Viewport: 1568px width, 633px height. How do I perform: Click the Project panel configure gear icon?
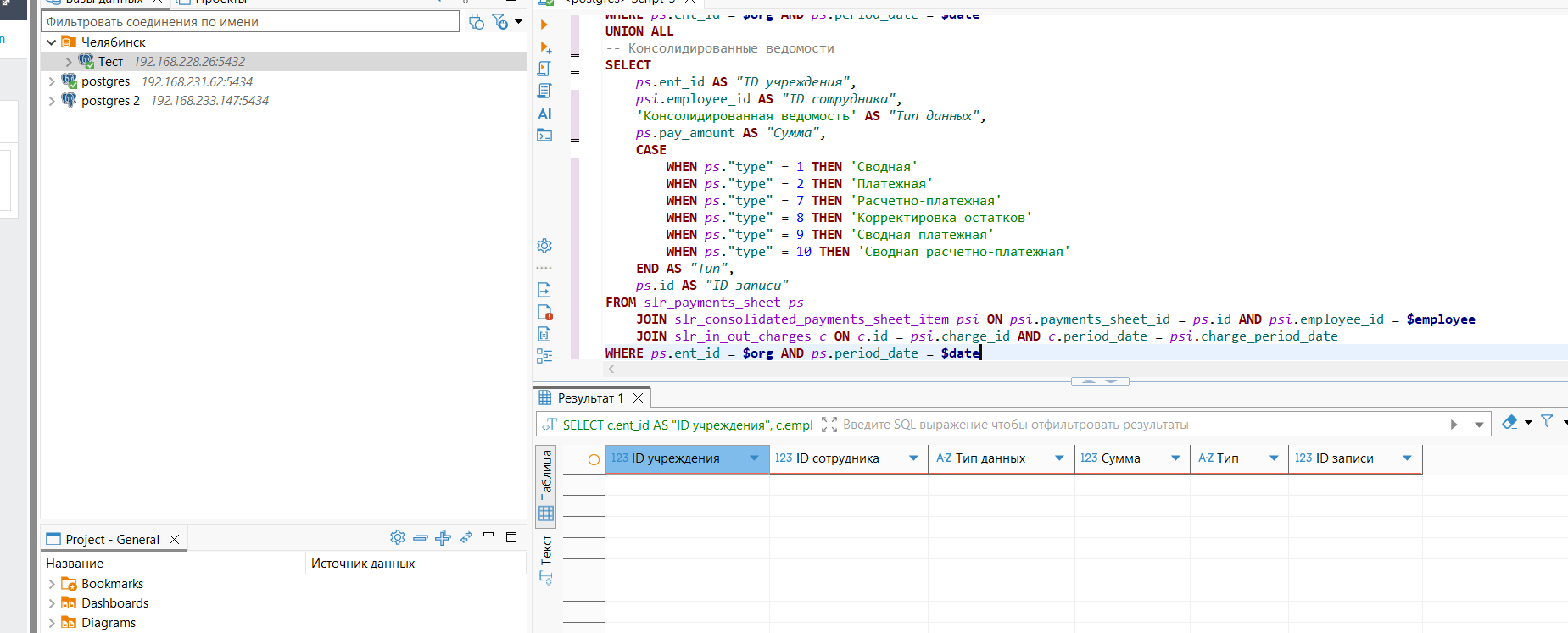(x=397, y=537)
